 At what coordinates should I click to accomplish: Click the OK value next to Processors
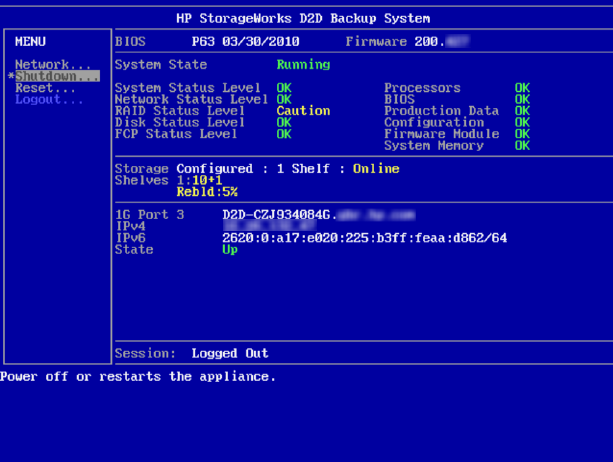coord(522,88)
